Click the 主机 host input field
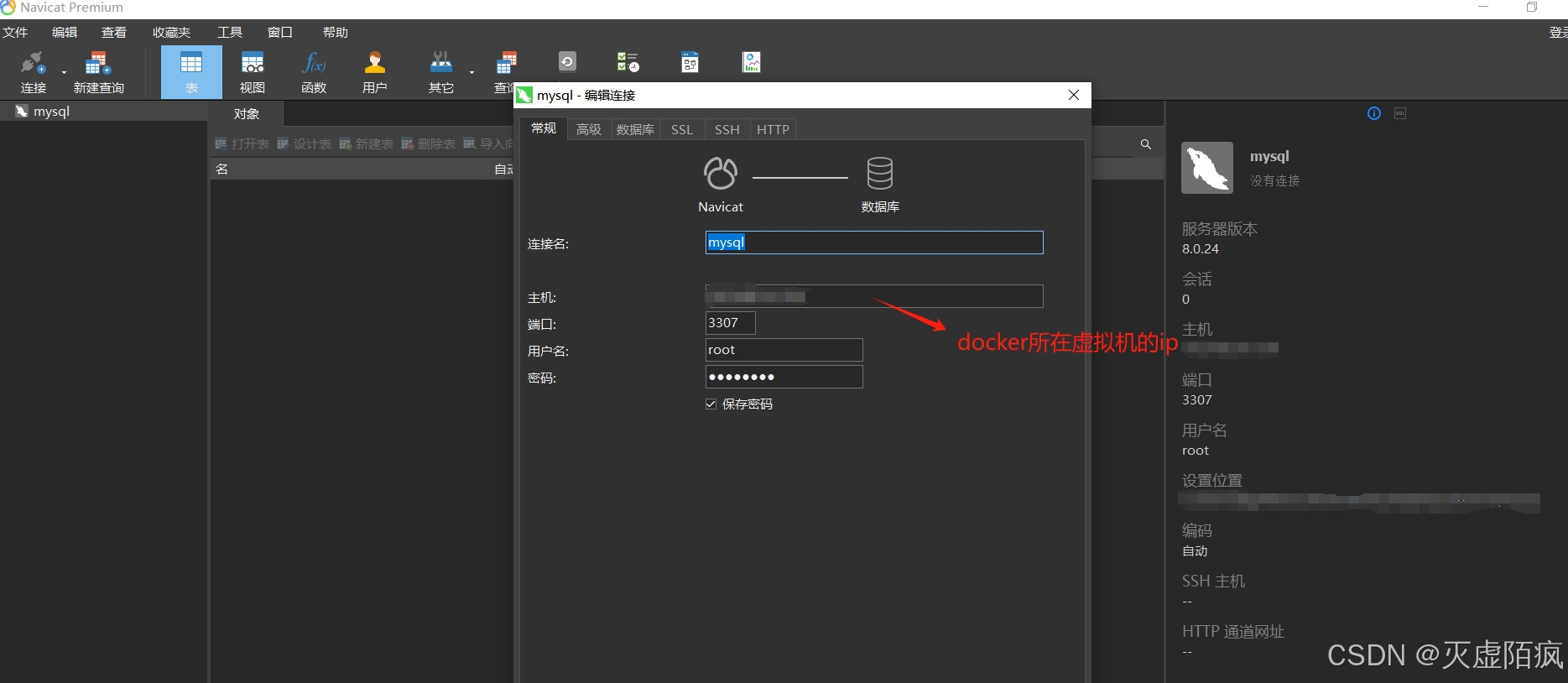 (874, 296)
